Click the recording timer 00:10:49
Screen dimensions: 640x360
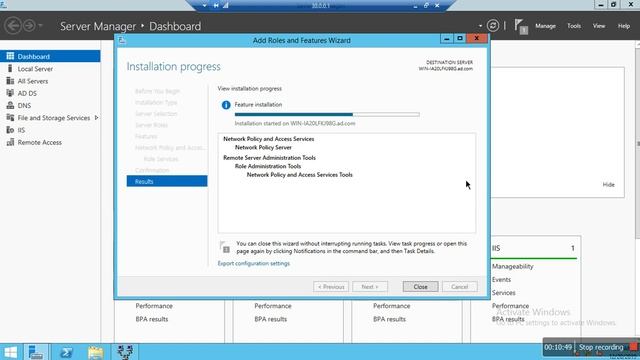click(x=558, y=347)
